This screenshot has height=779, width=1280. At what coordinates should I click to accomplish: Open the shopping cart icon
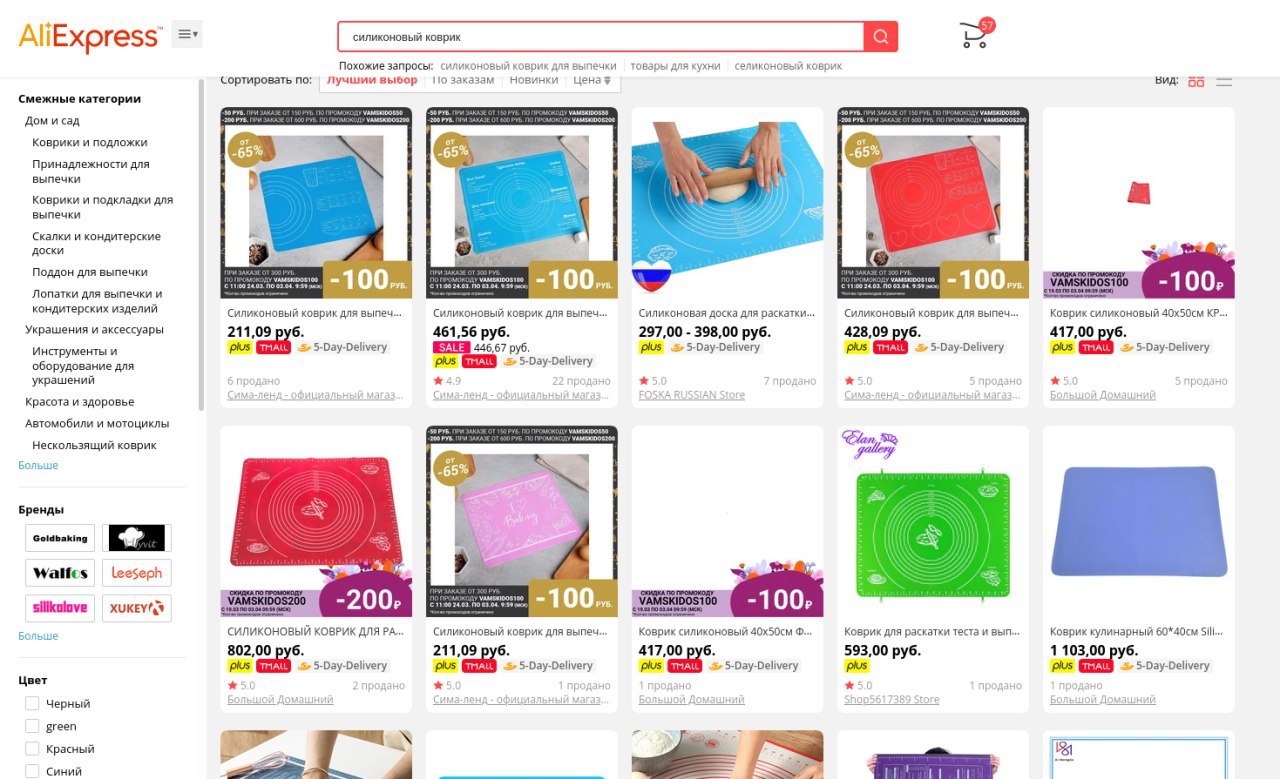(x=975, y=35)
